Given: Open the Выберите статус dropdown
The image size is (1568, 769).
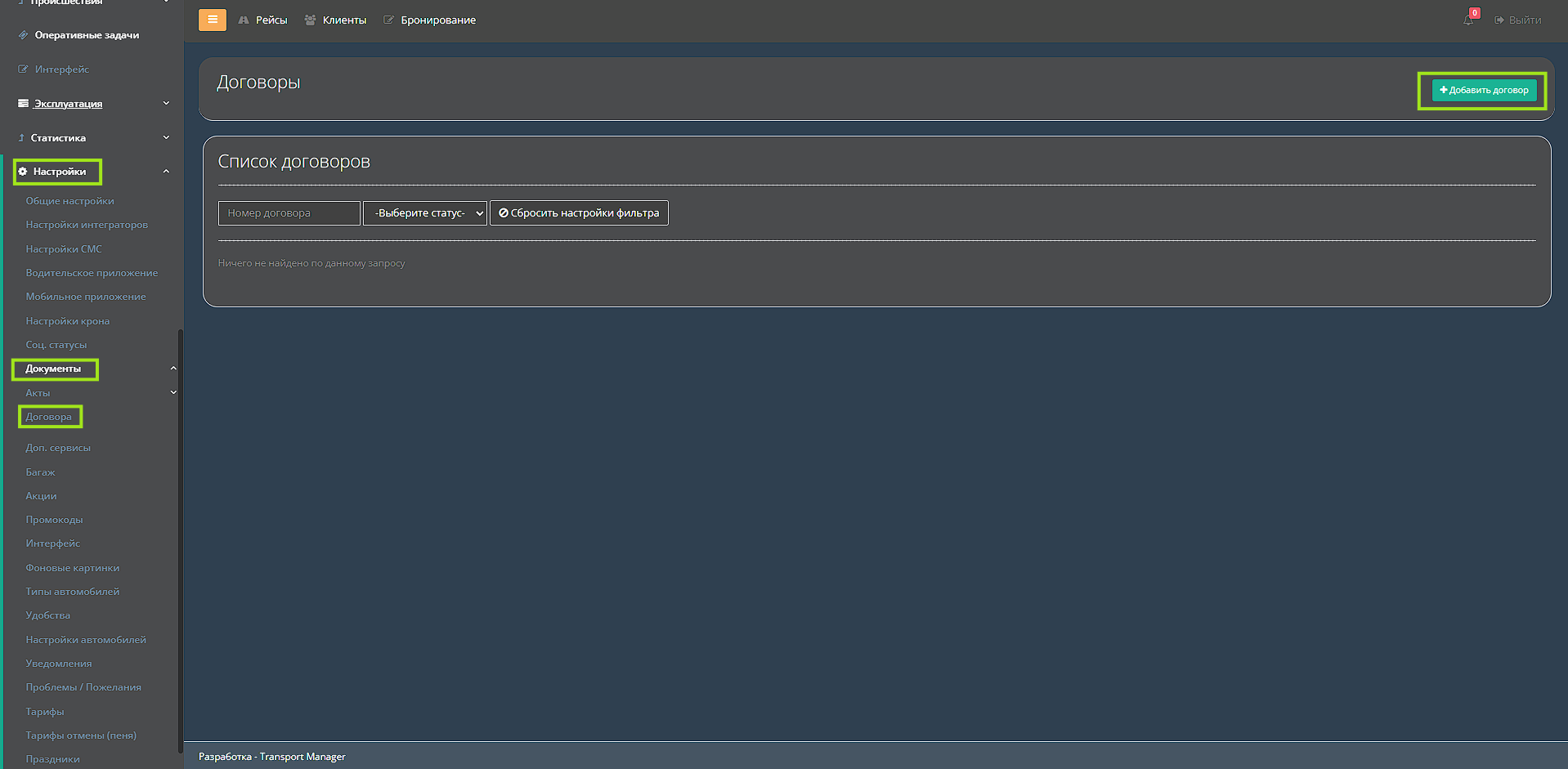Looking at the screenshot, I should (x=424, y=213).
